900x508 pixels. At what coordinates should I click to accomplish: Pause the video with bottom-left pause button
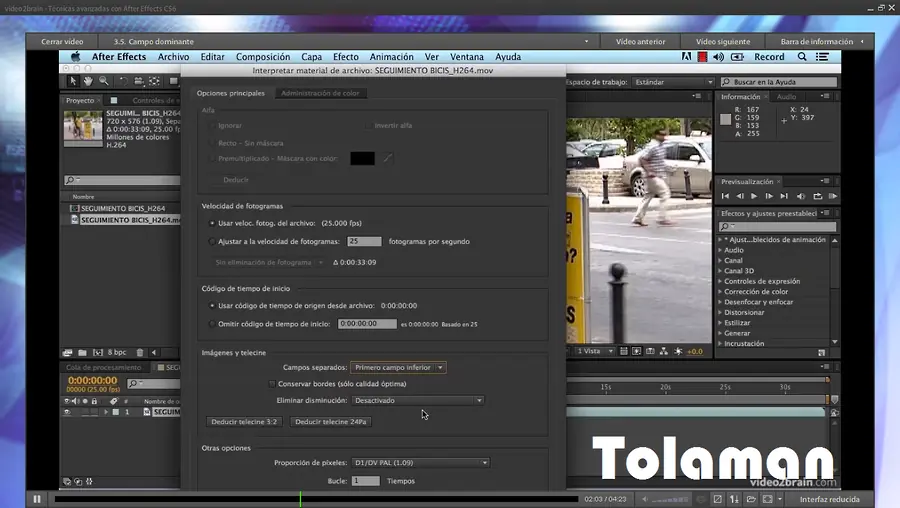pos(37,499)
